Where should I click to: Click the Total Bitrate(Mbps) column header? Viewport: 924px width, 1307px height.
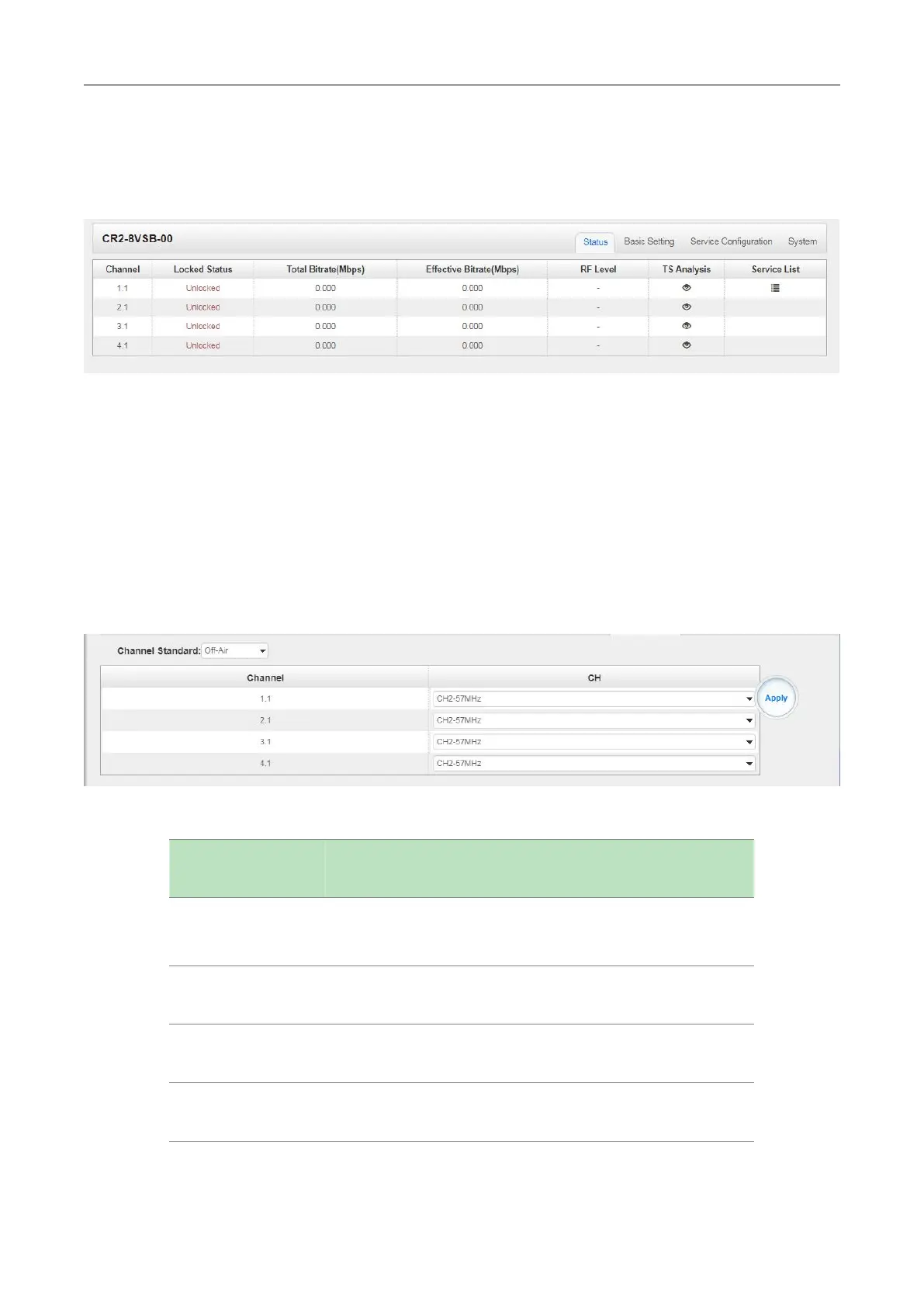tap(325, 269)
